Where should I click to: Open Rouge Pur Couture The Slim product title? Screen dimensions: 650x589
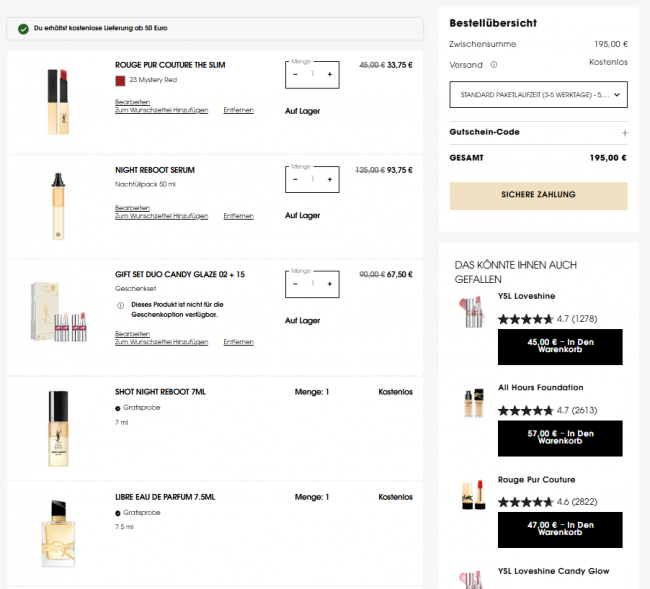click(x=170, y=65)
